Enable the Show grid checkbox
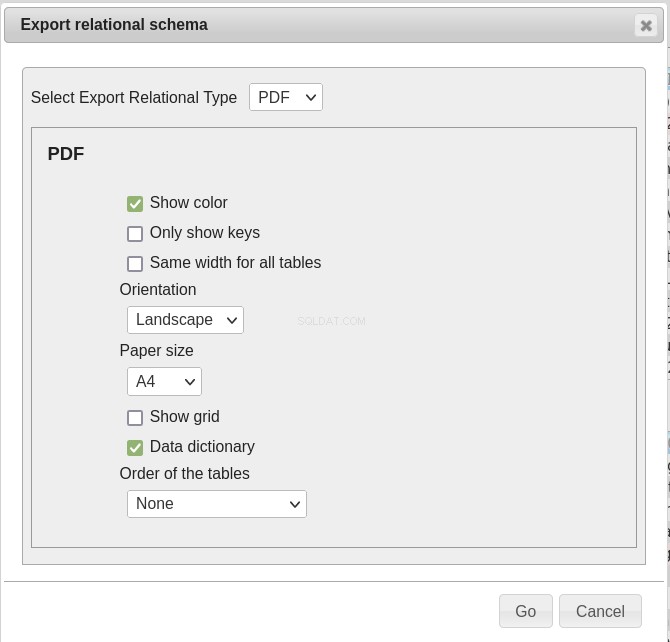This screenshot has height=642, width=670. tap(135, 418)
